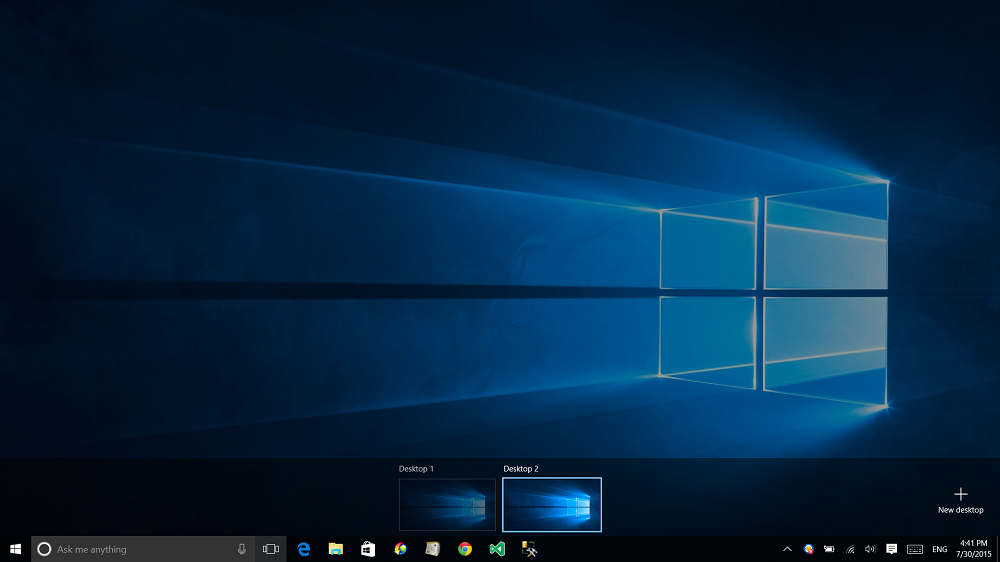This screenshot has height=562, width=1000.
Task: Launch Google Chrome from taskbar
Action: [x=465, y=549]
